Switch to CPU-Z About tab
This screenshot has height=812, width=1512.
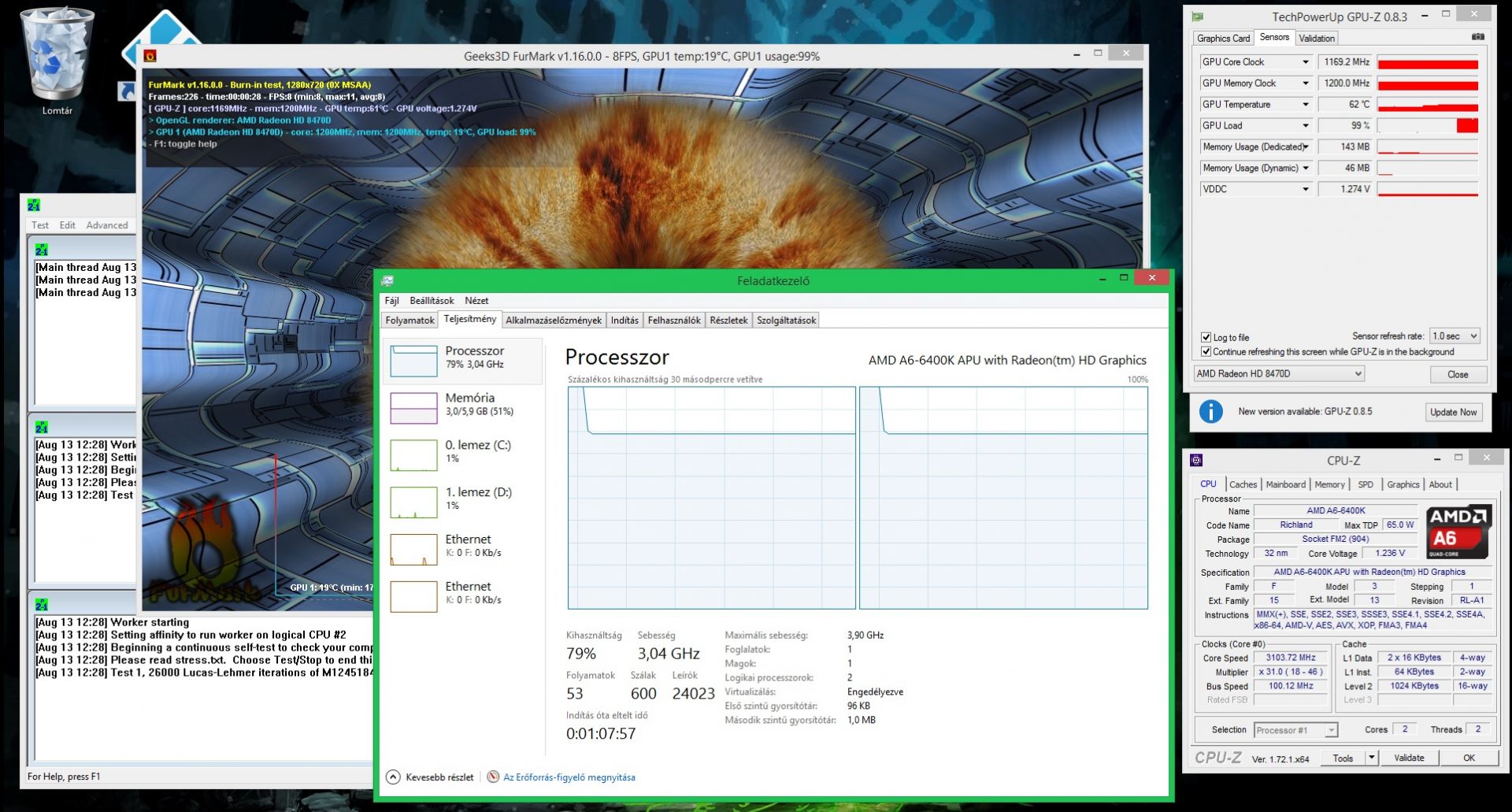1440,484
